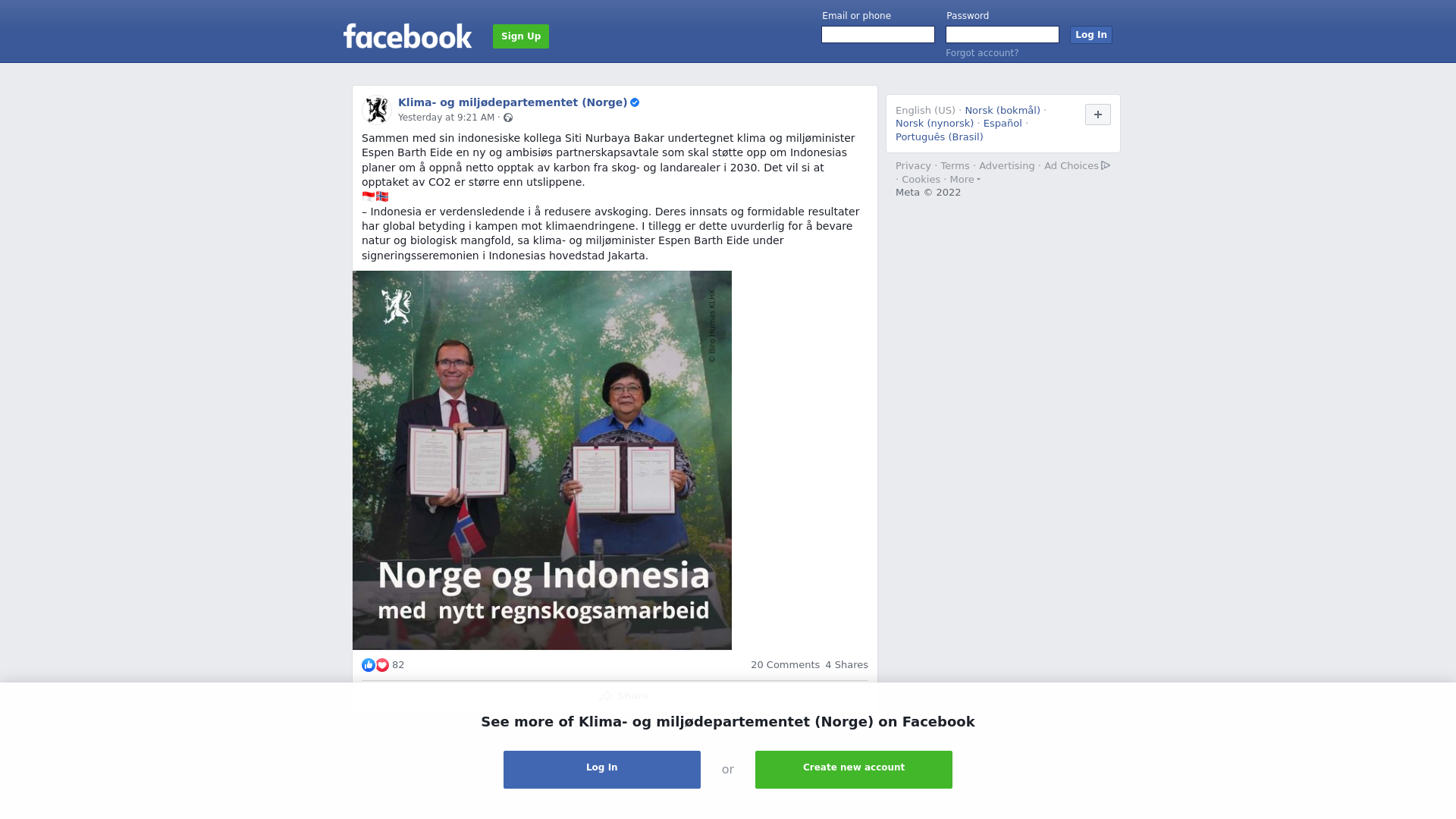Click the Email or phone field
Image resolution: width=1456 pixels, height=819 pixels.
tap(878, 35)
